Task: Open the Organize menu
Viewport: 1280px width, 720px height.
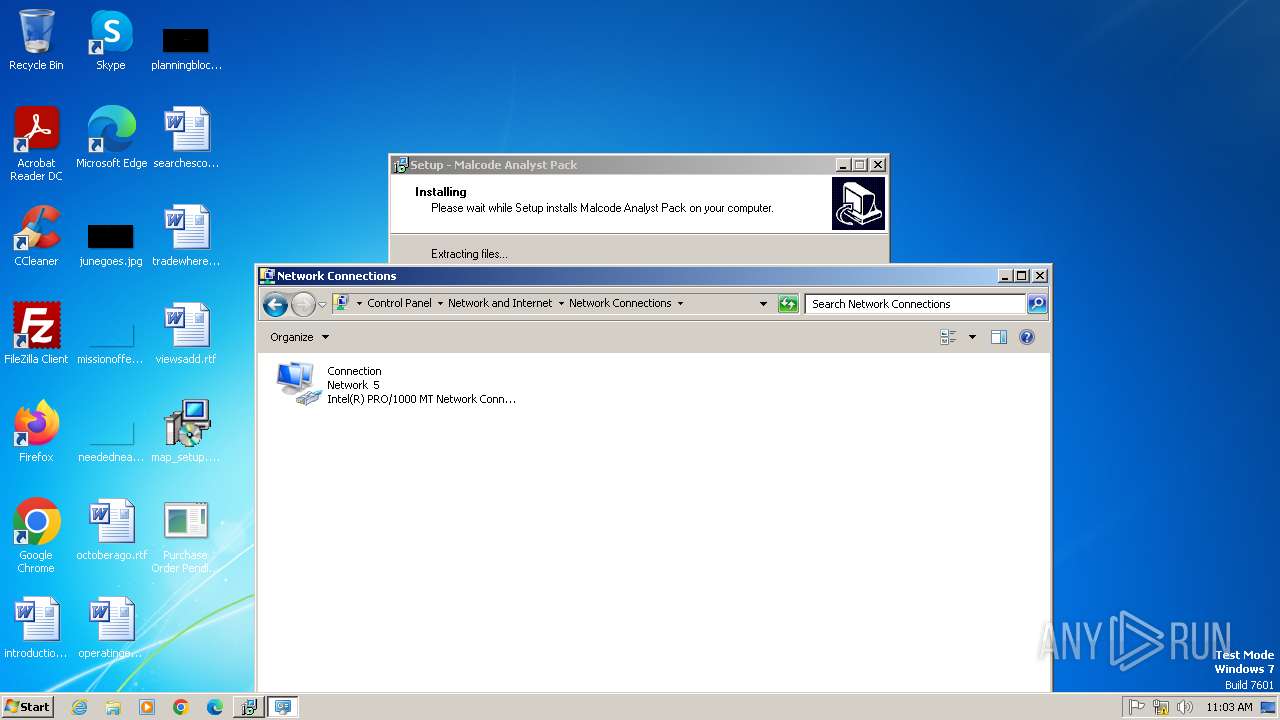Action: point(299,337)
